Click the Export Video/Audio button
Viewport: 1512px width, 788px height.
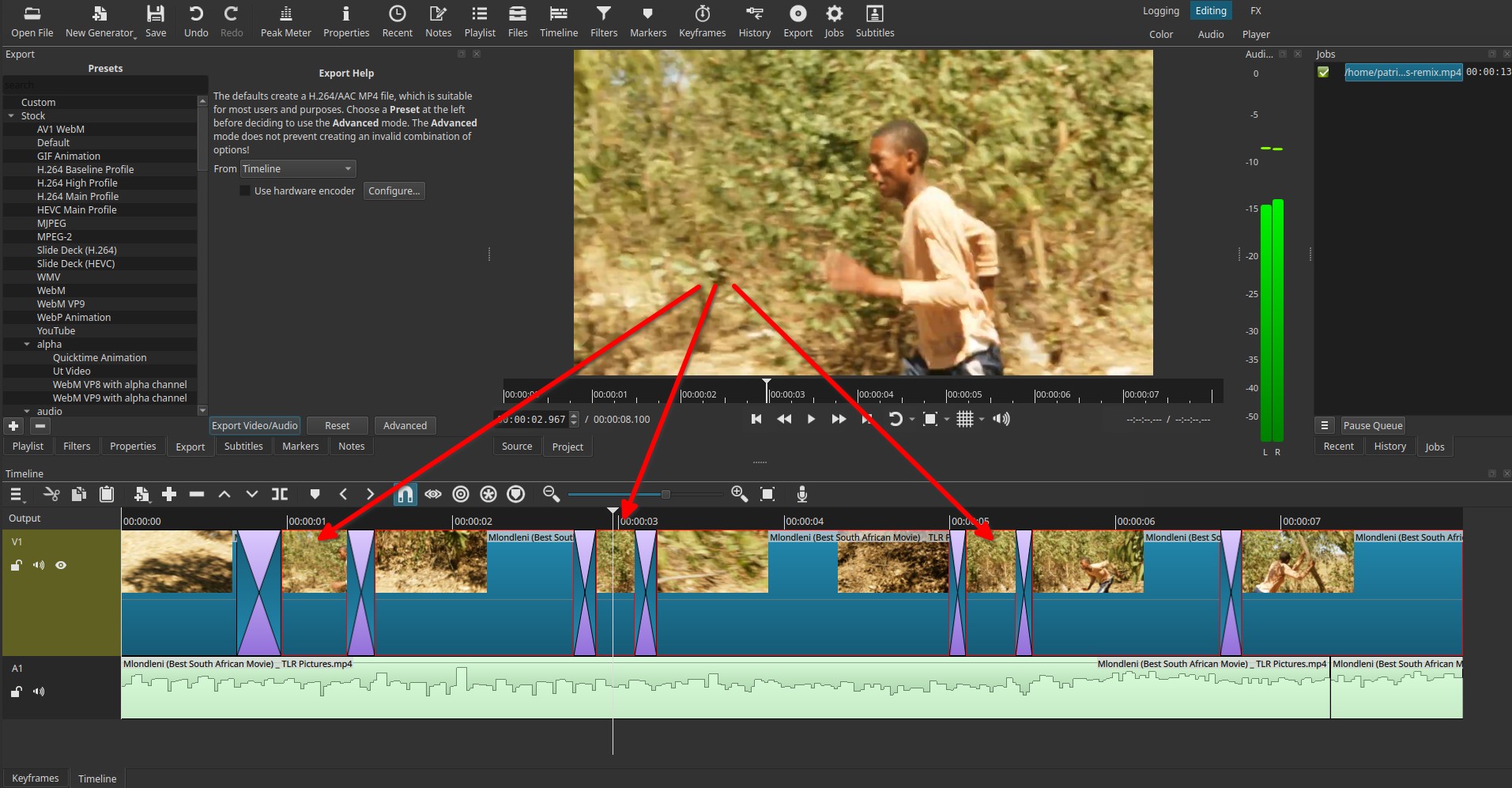(x=255, y=425)
